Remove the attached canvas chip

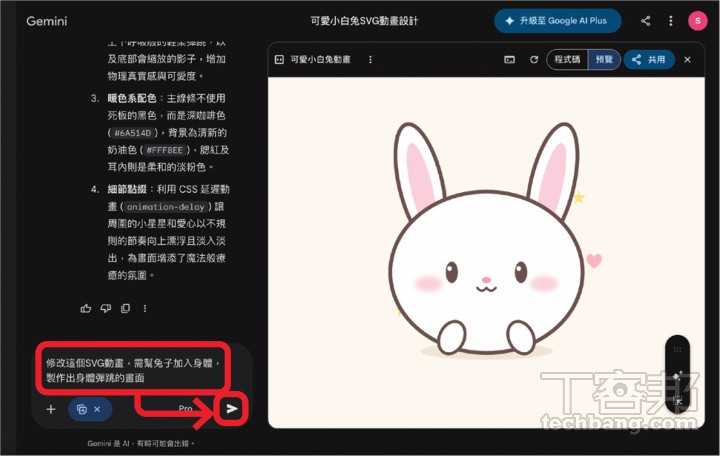pyautogui.click(x=97, y=409)
